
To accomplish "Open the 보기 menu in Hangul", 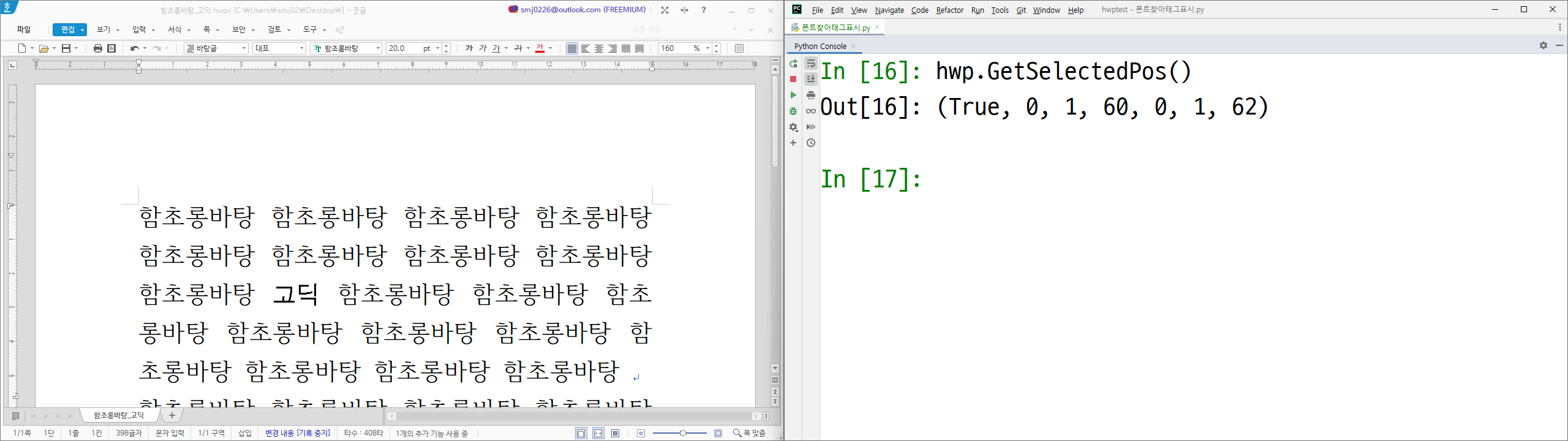I will click(104, 30).
